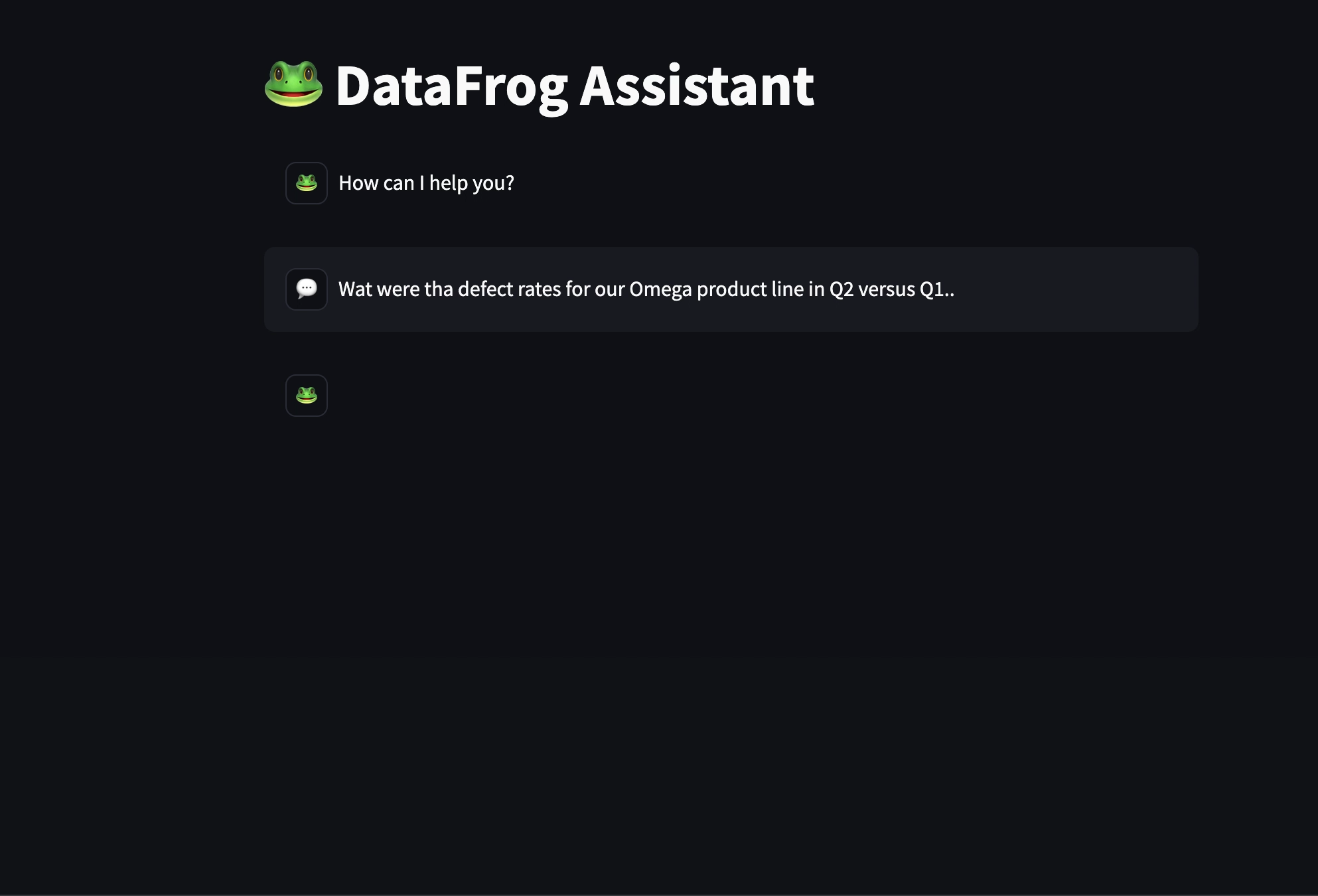Click the word "you?" in the greeting message
The image size is (1318, 896).
point(493,183)
